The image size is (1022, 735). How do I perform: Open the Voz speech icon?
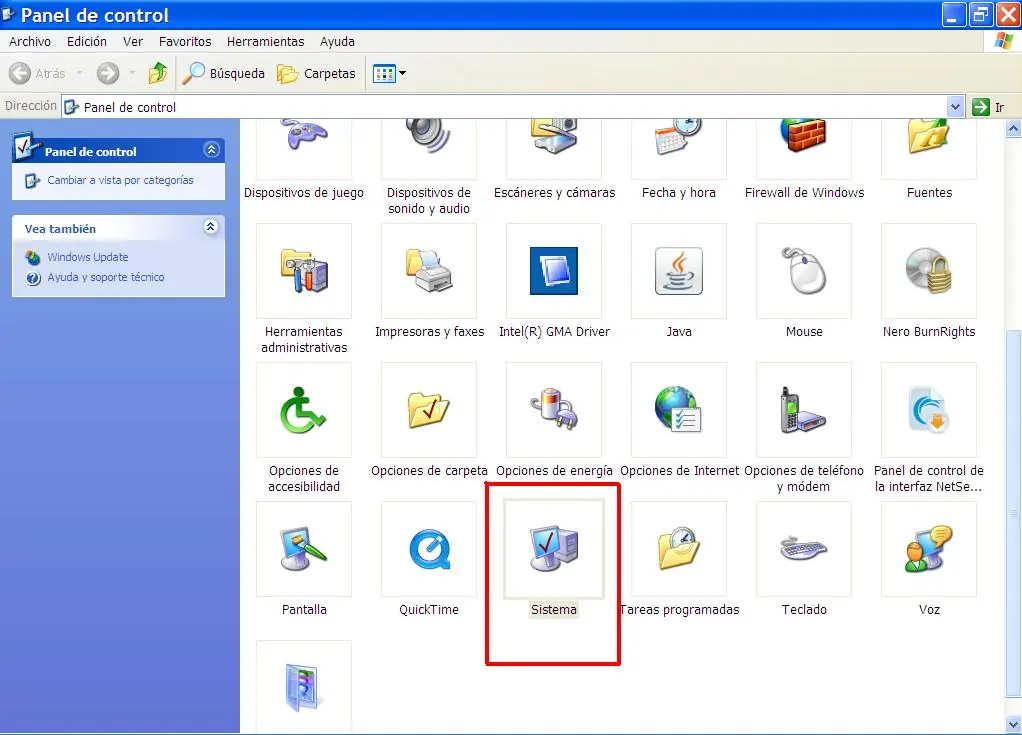point(929,549)
